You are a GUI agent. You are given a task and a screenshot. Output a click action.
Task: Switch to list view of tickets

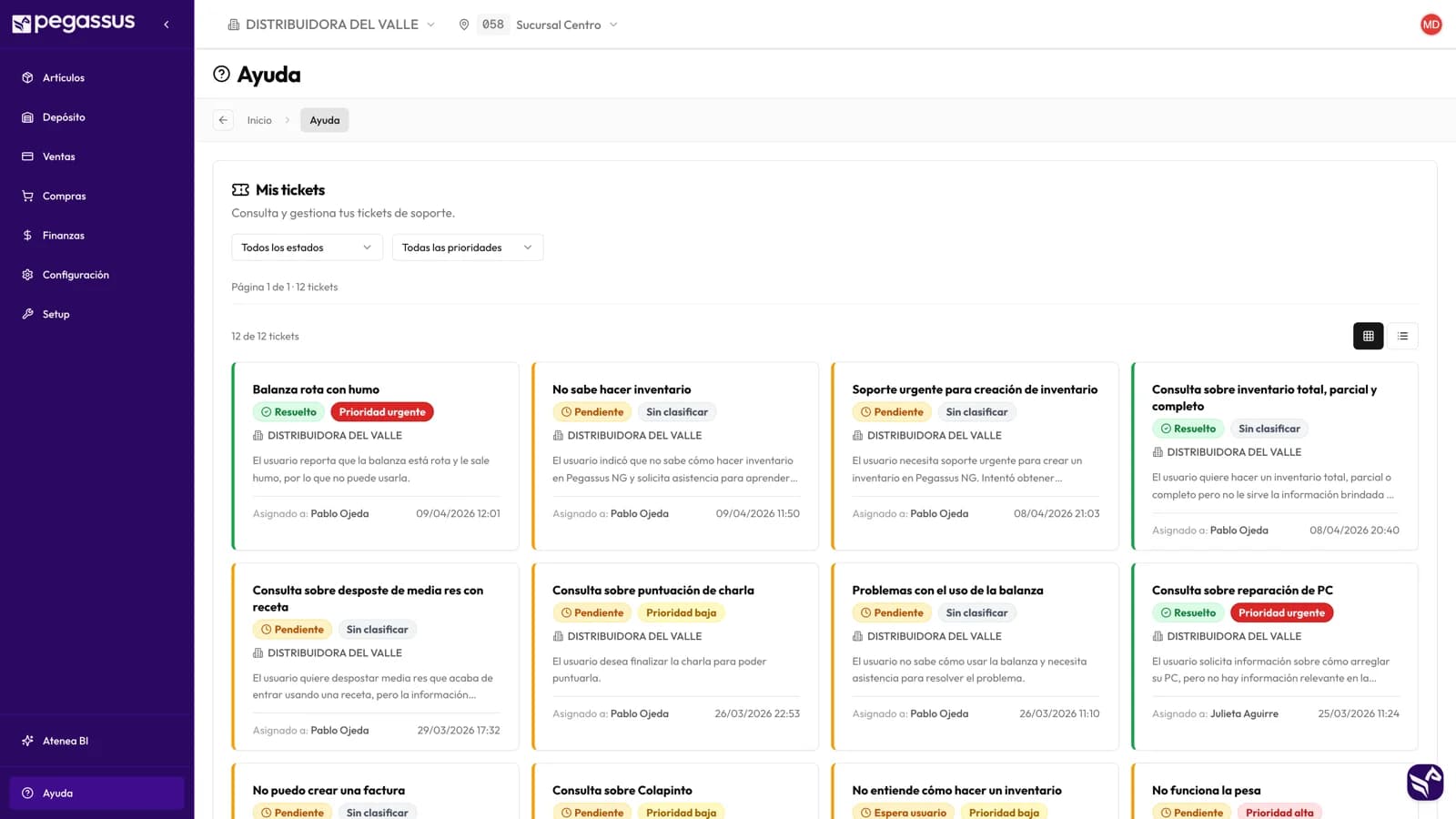click(x=1402, y=336)
